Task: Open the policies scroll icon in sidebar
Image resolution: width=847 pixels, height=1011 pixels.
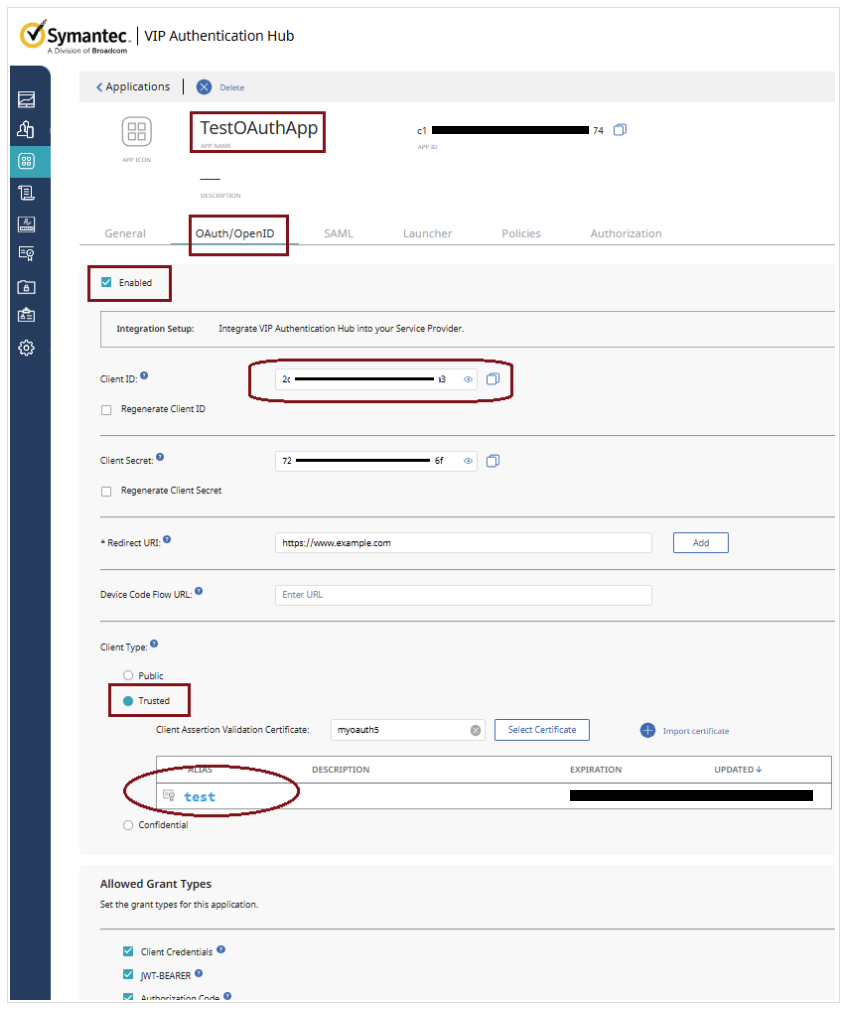Action: click(26, 192)
